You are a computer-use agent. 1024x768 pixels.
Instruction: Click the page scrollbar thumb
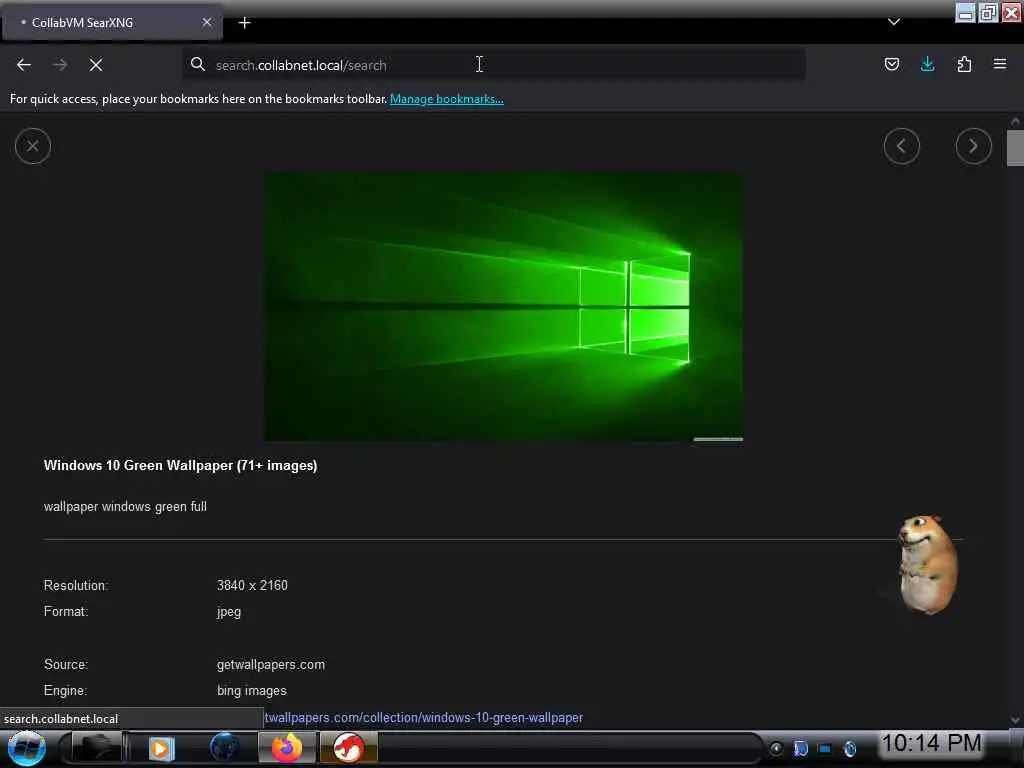click(x=1015, y=148)
